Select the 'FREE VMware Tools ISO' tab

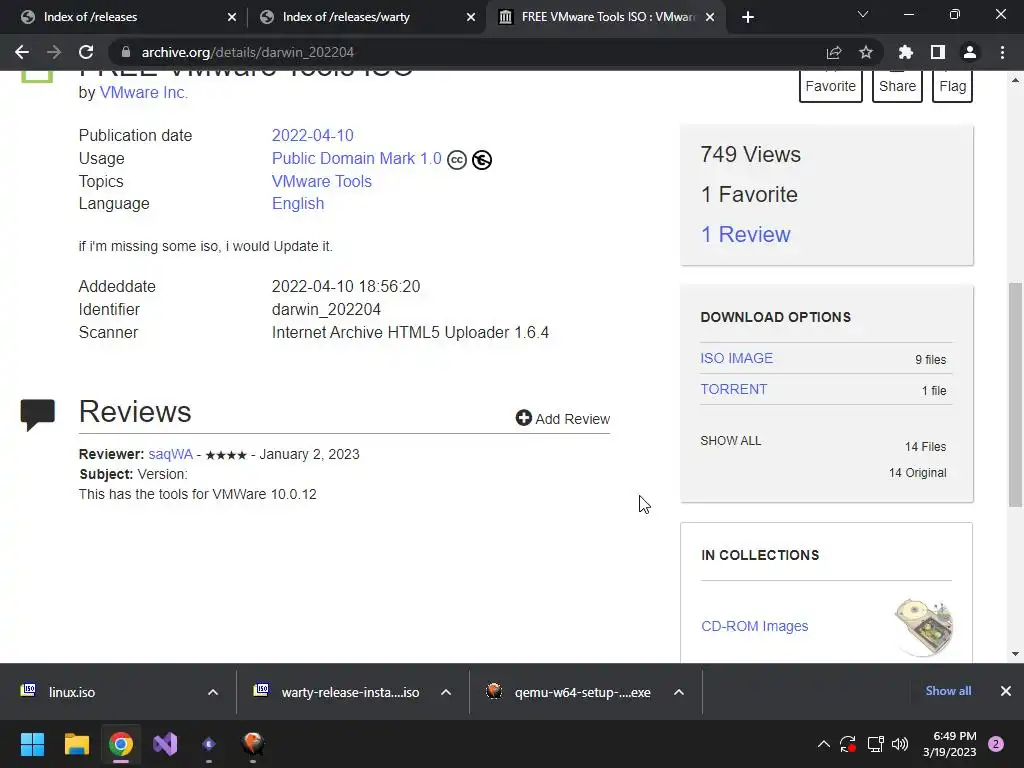tap(607, 17)
